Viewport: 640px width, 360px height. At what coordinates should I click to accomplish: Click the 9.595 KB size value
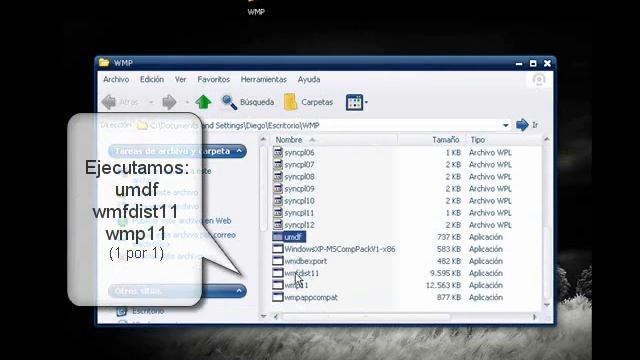coord(445,273)
